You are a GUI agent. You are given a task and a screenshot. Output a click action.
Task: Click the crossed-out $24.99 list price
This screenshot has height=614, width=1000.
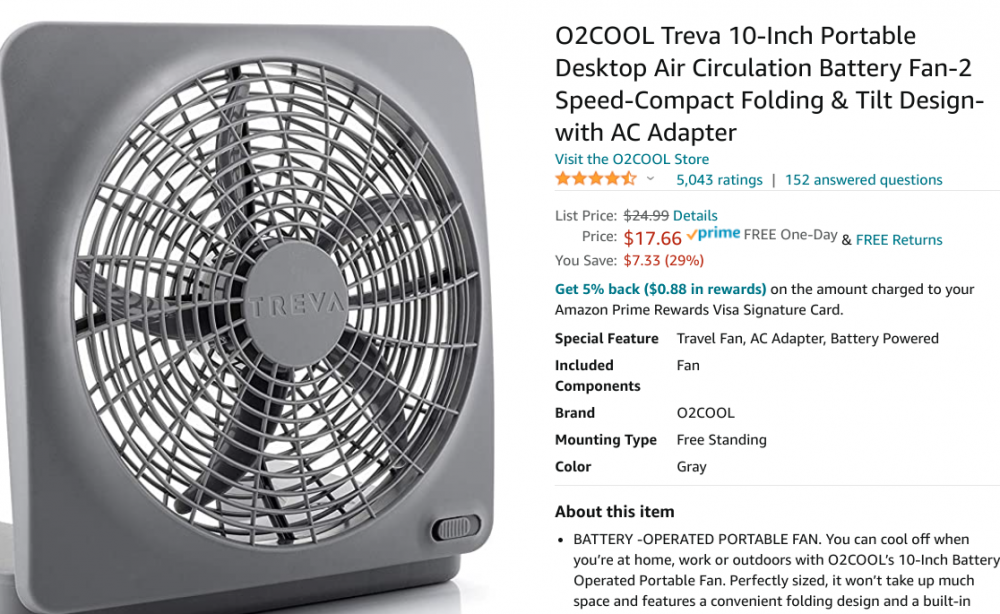click(646, 215)
